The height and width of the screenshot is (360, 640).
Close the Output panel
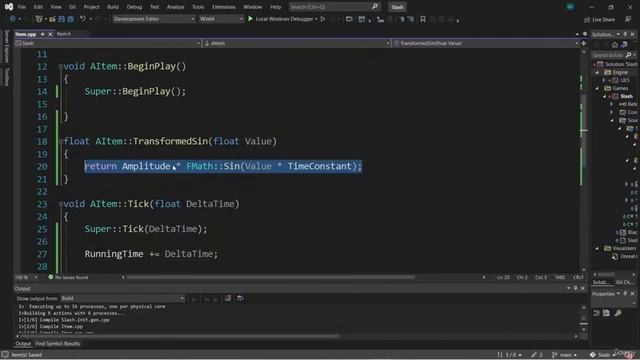(582, 289)
